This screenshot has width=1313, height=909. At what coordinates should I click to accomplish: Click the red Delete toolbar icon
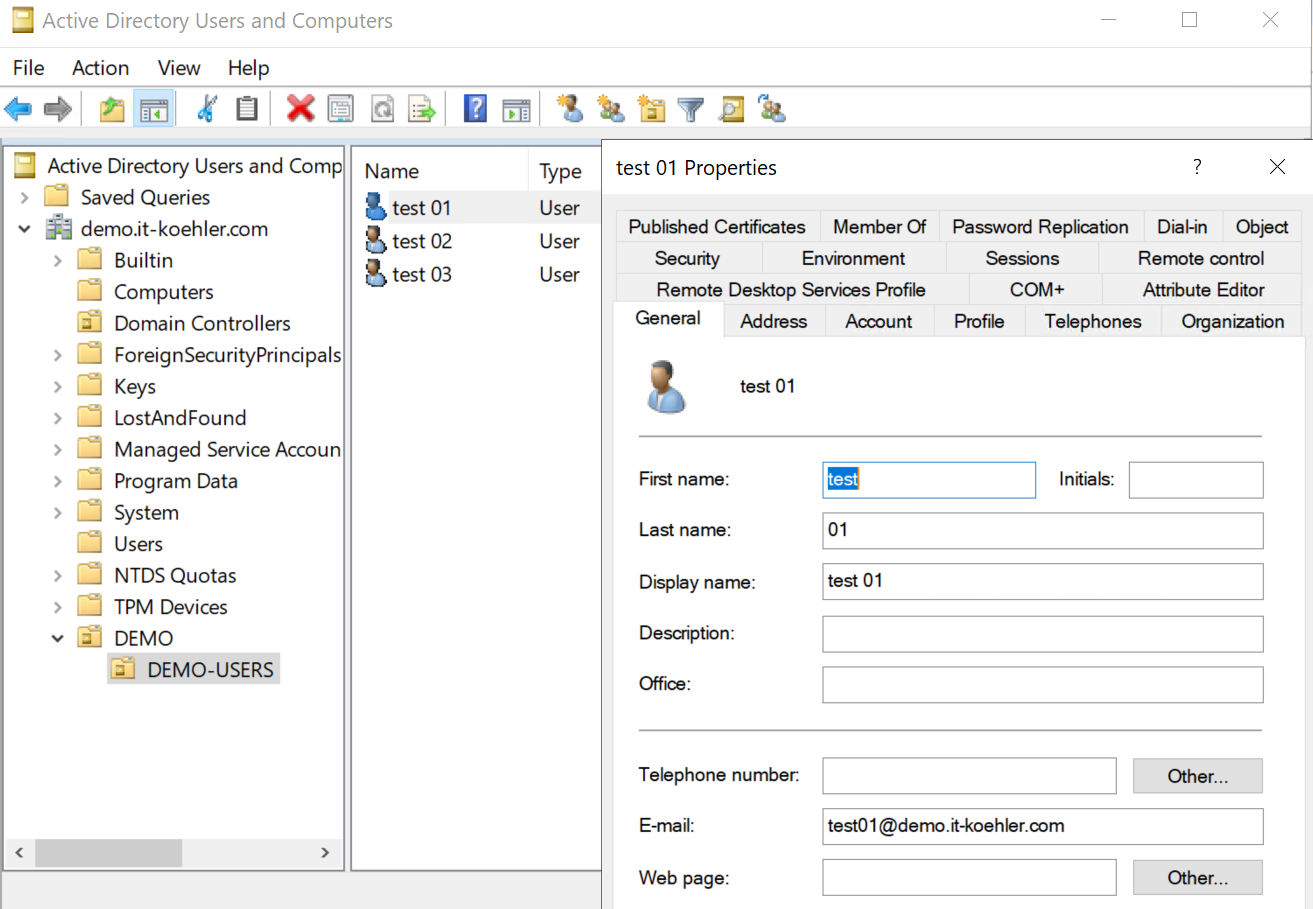pos(300,108)
